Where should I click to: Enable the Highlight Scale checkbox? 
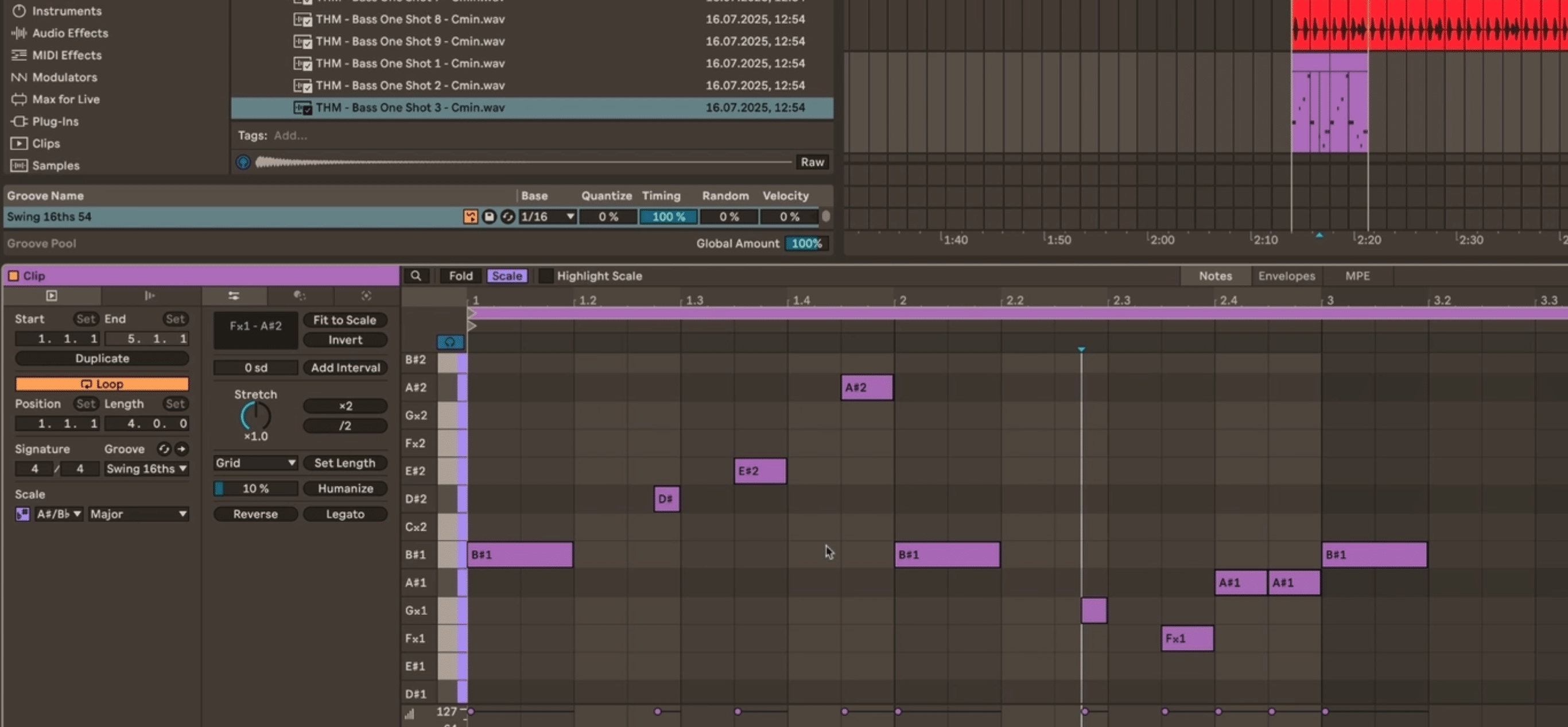point(545,275)
